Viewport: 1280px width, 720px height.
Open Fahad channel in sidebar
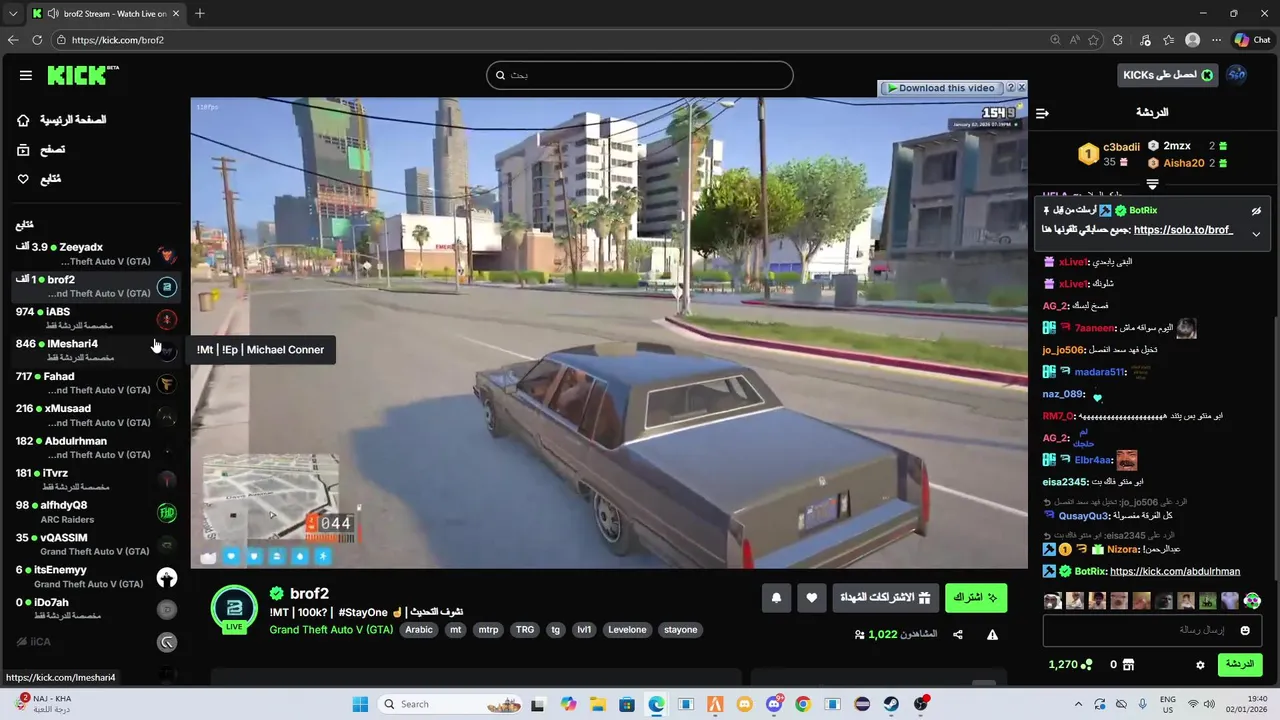click(x=95, y=383)
